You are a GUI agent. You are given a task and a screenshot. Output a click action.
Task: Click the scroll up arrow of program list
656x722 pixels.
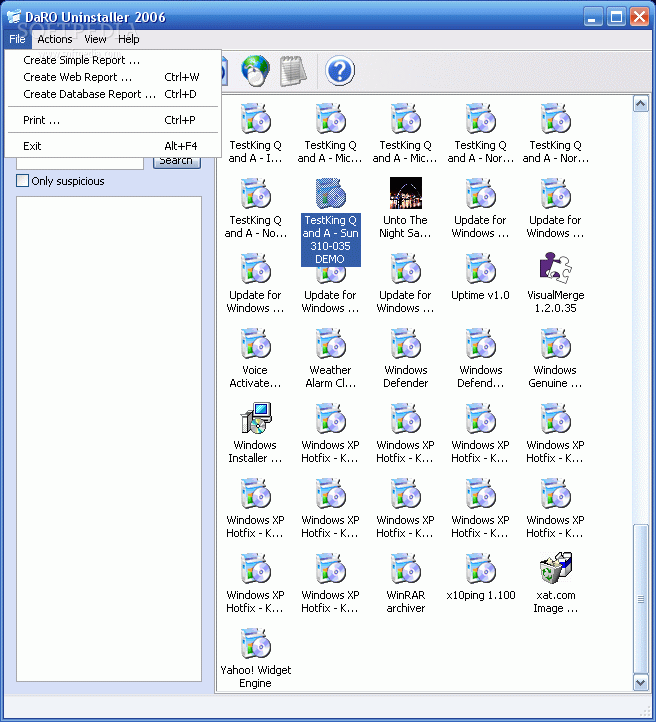(x=640, y=104)
